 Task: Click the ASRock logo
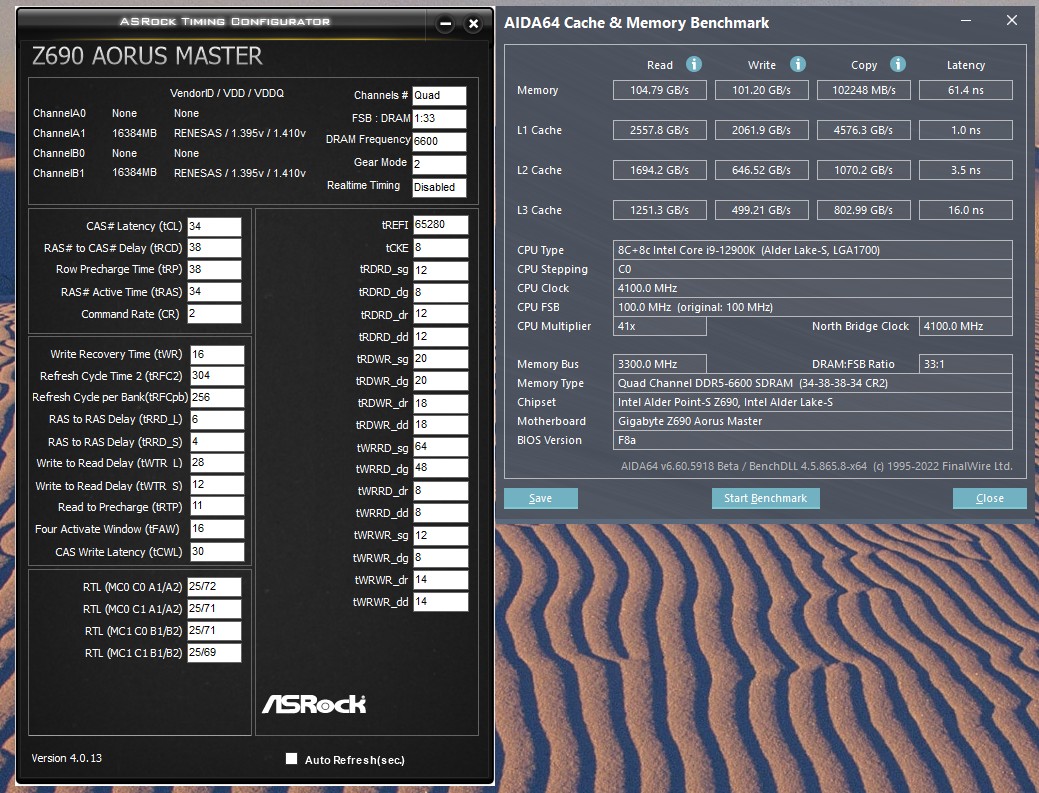[314, 704]
